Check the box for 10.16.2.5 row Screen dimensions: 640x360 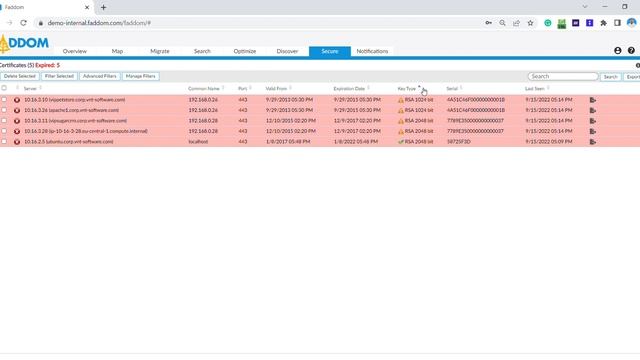[x=4, y=142]
